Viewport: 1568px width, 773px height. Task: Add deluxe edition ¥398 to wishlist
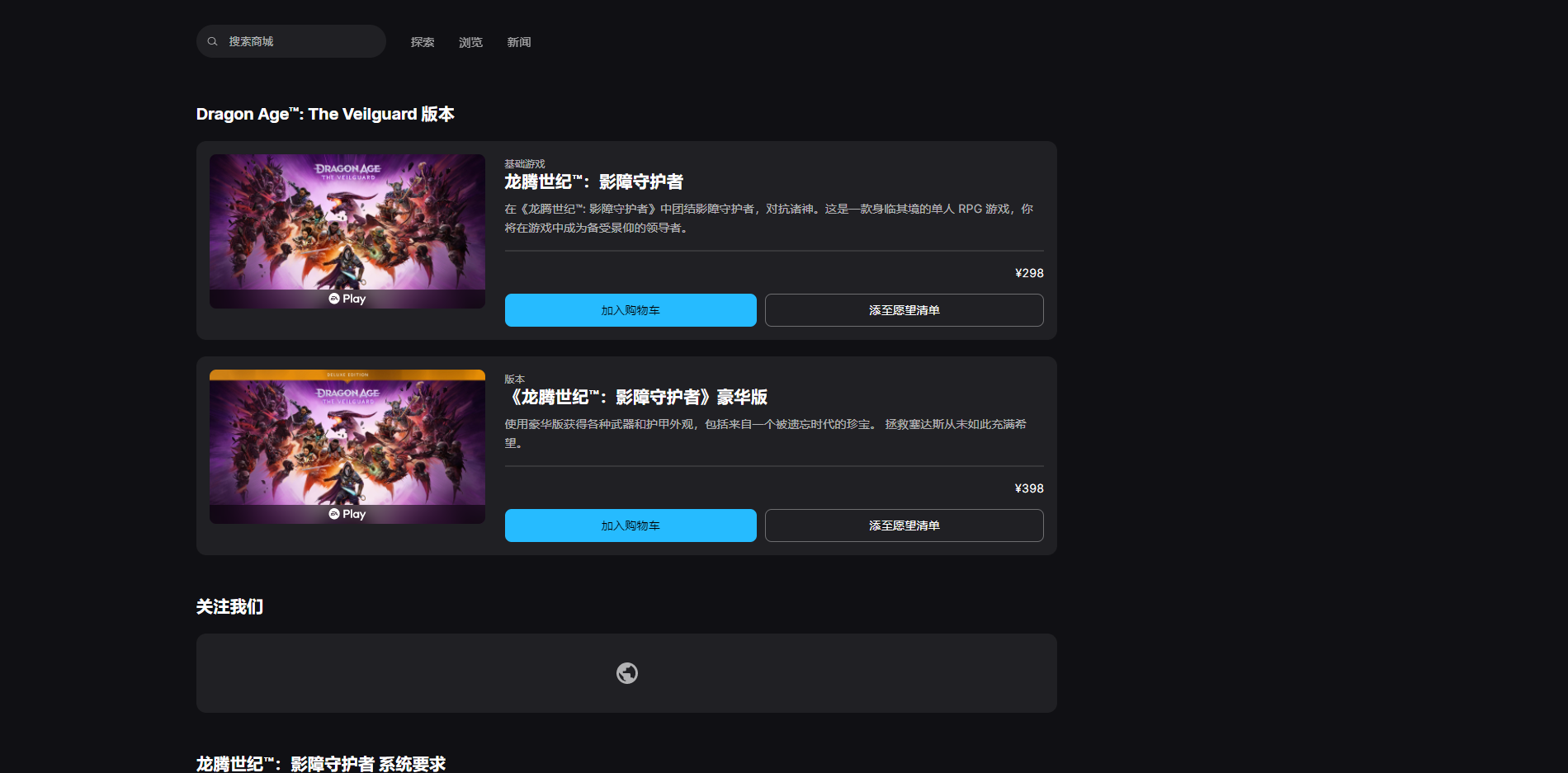(904, 526)
